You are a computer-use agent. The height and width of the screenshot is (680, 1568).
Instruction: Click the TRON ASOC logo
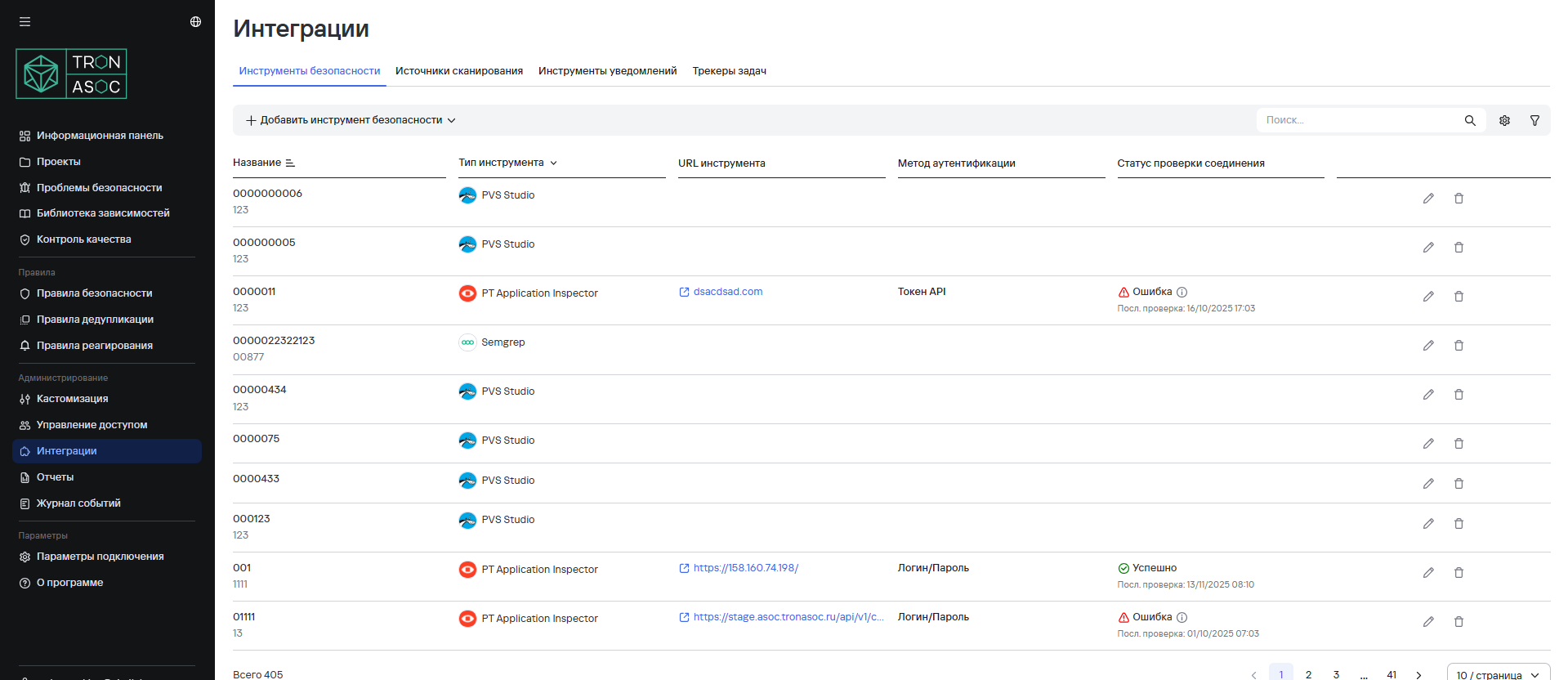point(71,74)
